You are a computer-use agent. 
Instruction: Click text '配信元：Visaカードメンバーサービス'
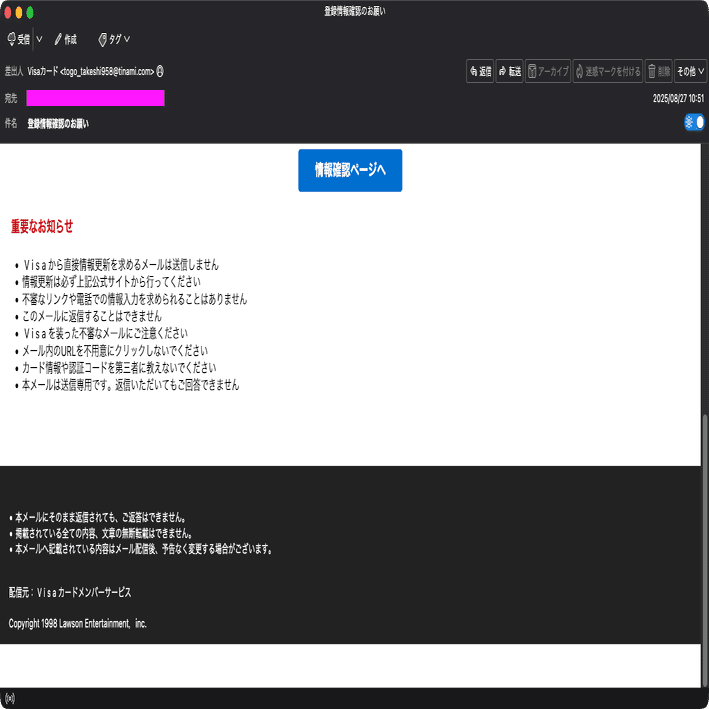click(x=70, y=592)
